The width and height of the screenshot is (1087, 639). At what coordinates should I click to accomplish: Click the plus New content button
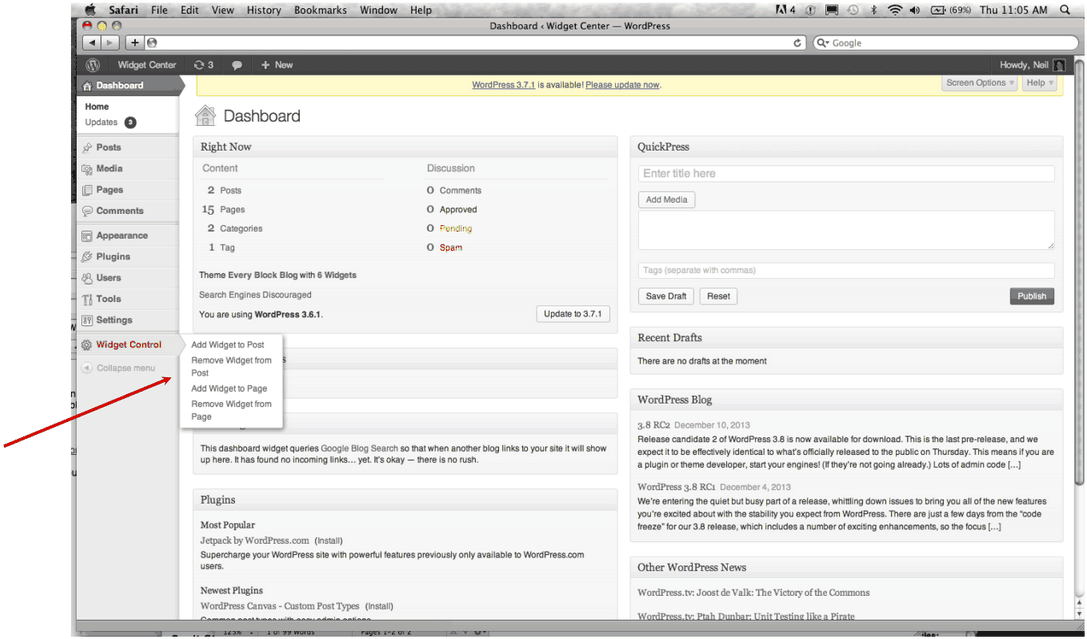tap(277, 64)
